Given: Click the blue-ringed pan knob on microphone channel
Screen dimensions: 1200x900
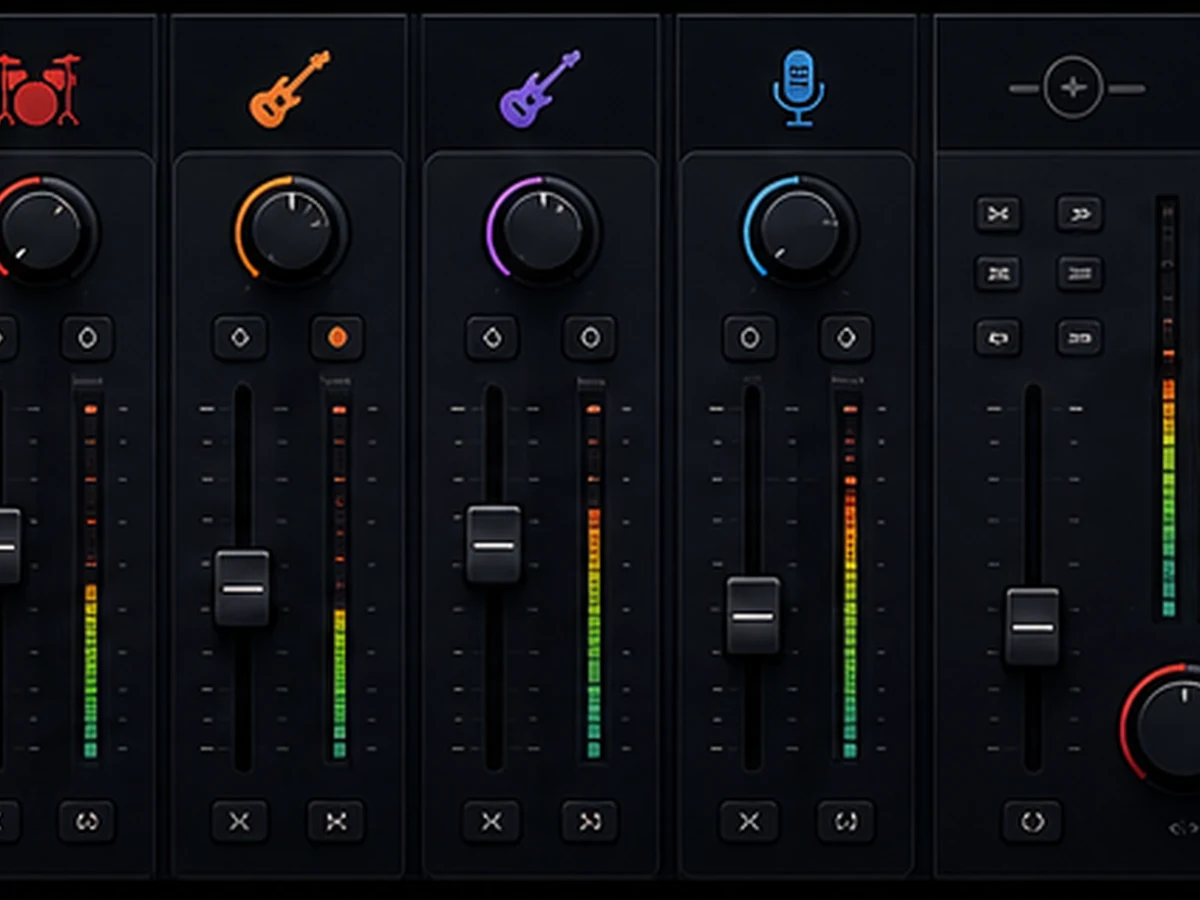Looking at the screenshot, I should [x=800, y=229].
